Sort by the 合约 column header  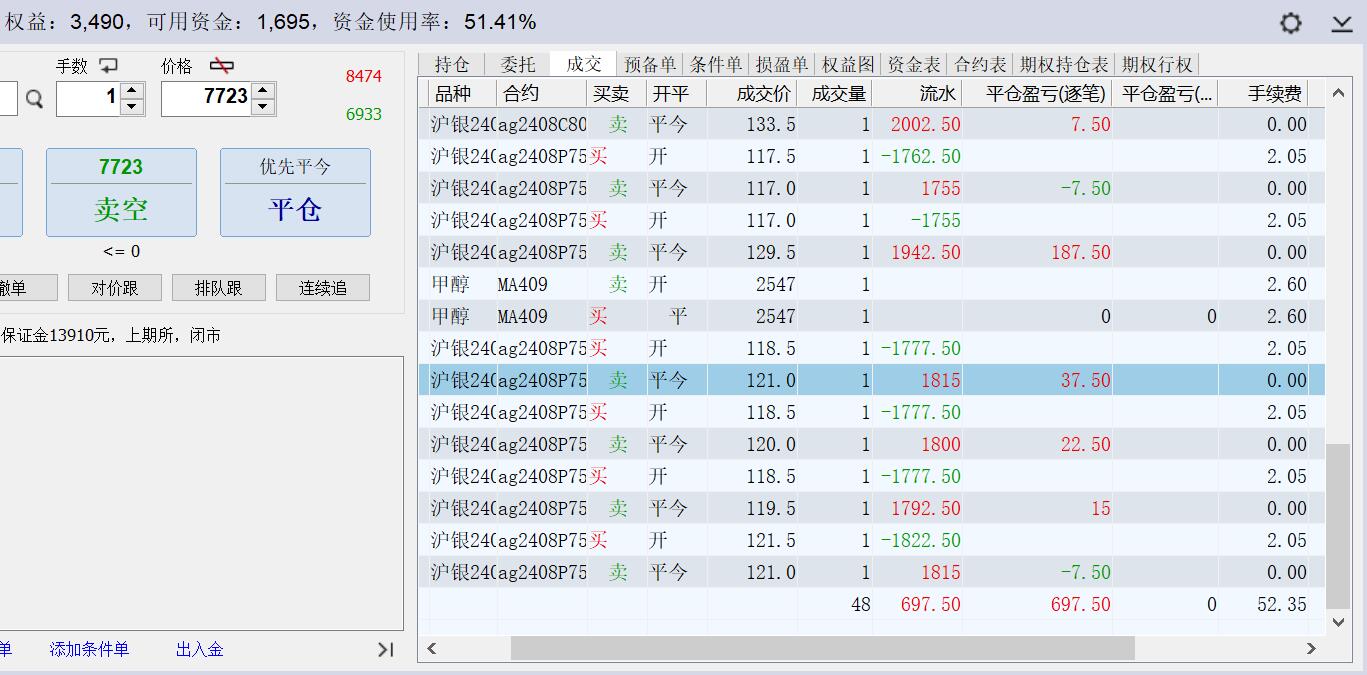[541, 93]
